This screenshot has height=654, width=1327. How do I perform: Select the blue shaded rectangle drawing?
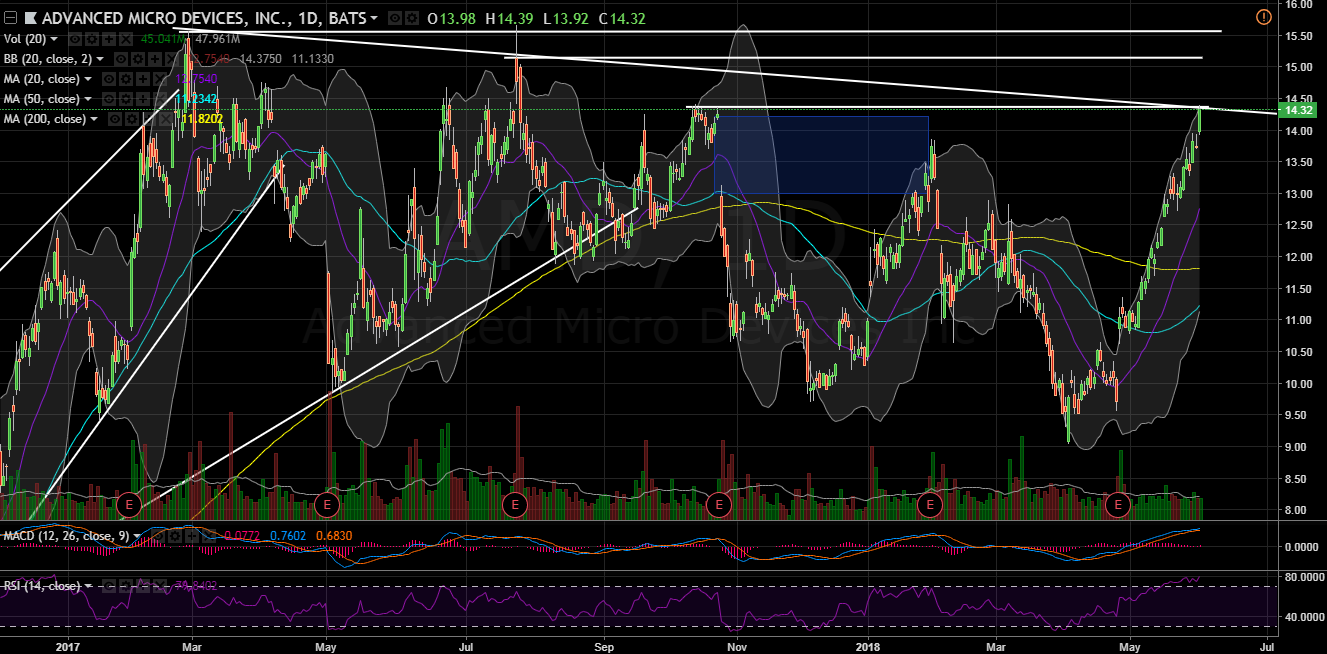point(821,155)
